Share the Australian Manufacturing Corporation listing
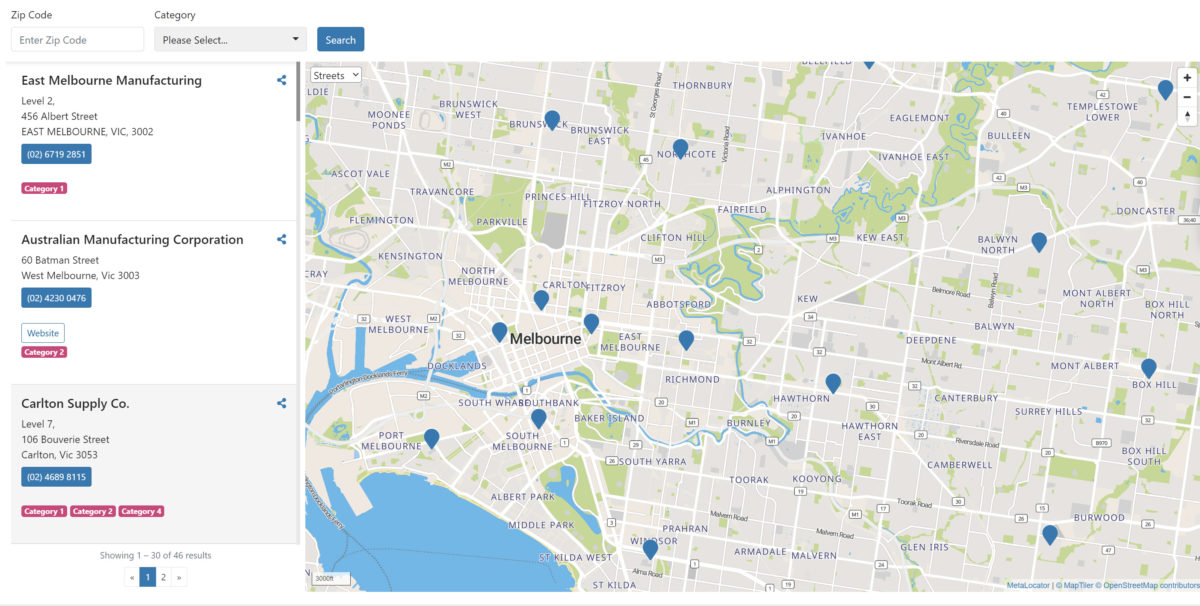This screenshot has width=1200, height=606. click(281, 239)
